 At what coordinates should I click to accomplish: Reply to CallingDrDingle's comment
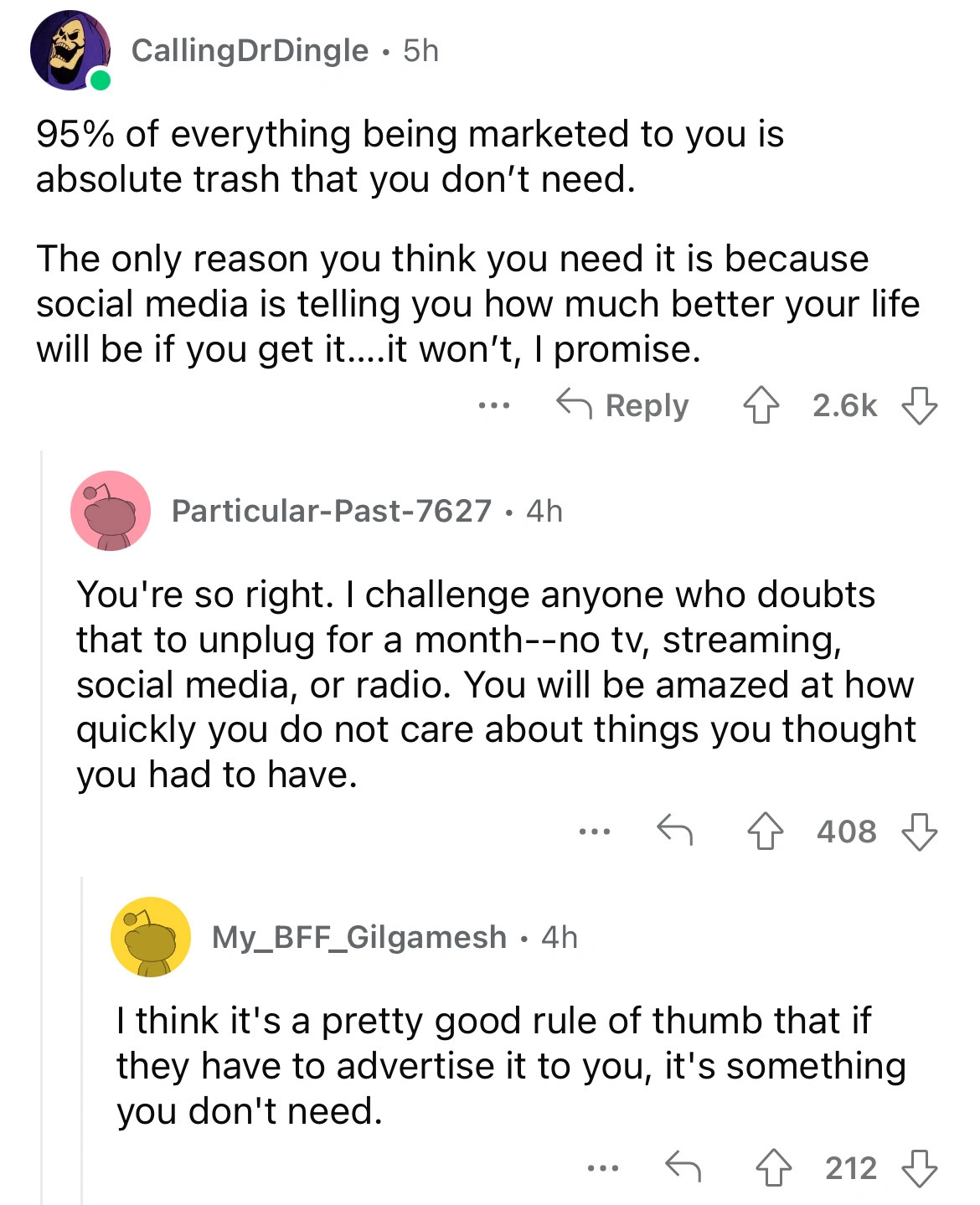point(623,406)
